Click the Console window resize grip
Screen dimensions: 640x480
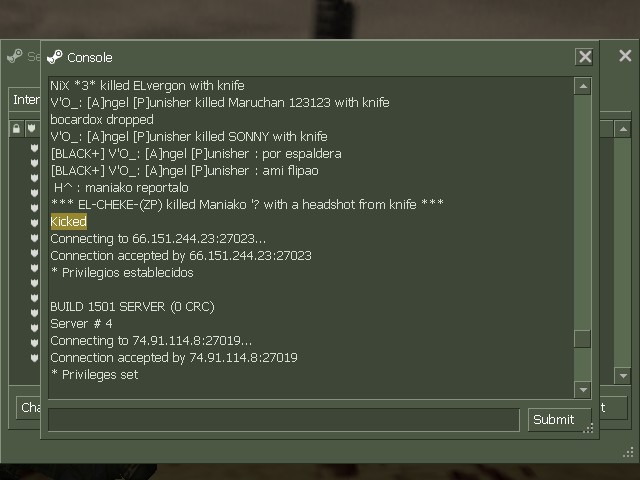tap(588, 427)
